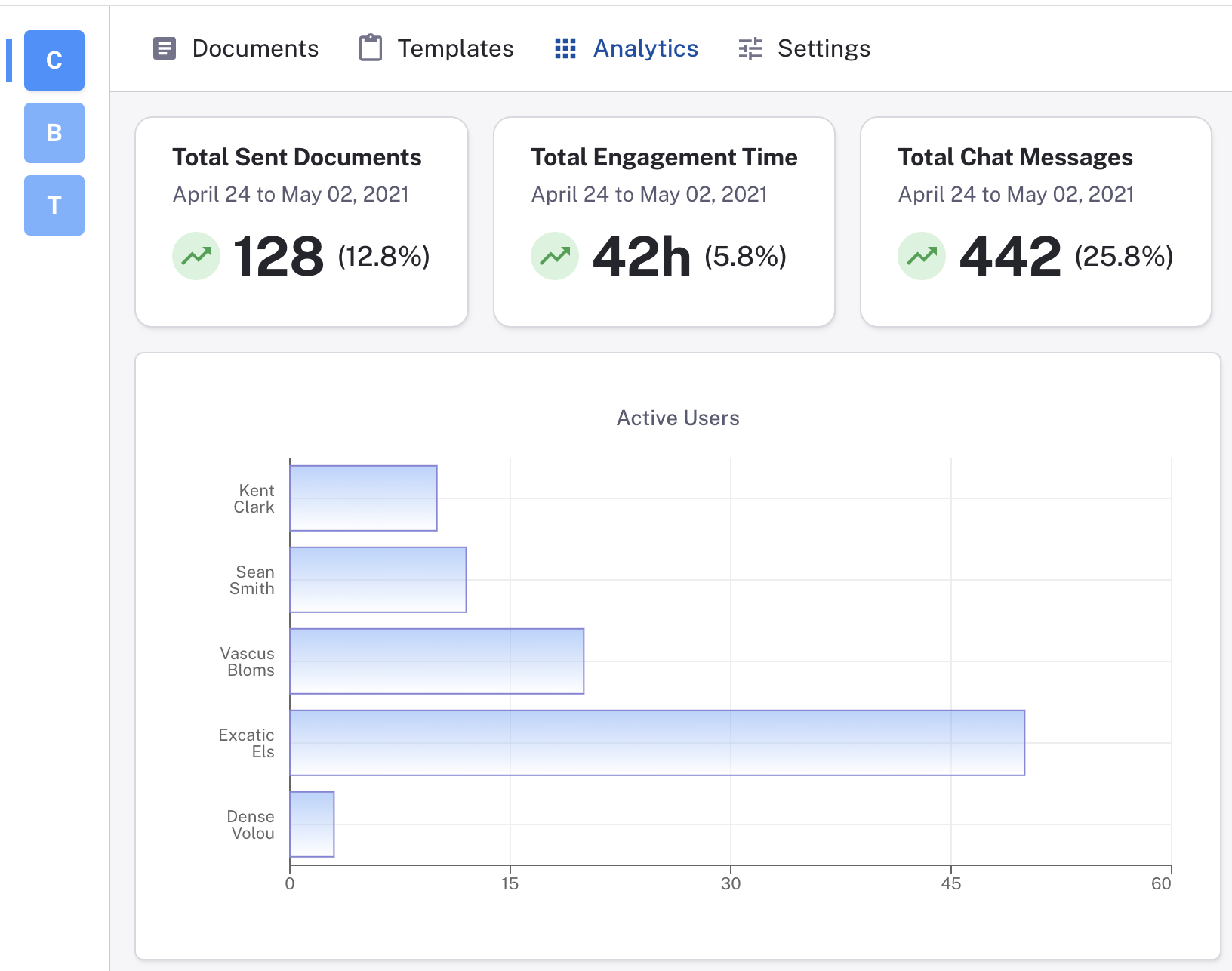Go to the Templates tab
The height and width of the screenshot is (971, 1232).
[436, 48]
